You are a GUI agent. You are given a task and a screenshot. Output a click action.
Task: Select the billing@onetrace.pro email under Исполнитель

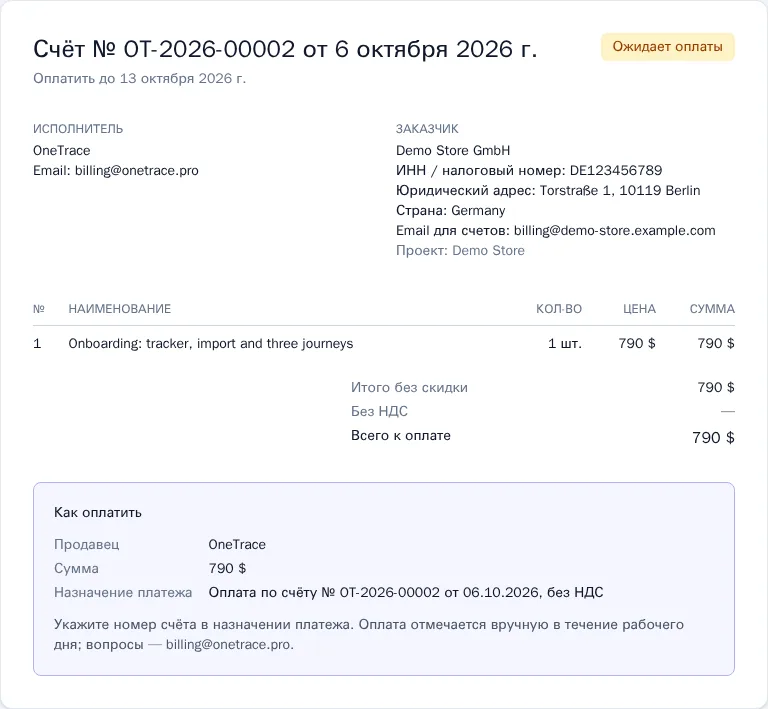136,170
